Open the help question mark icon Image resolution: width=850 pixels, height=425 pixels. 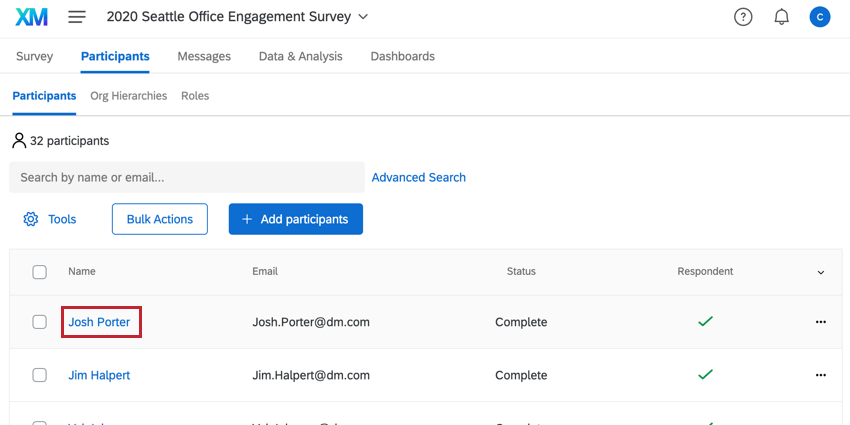(x=743, y=17)
